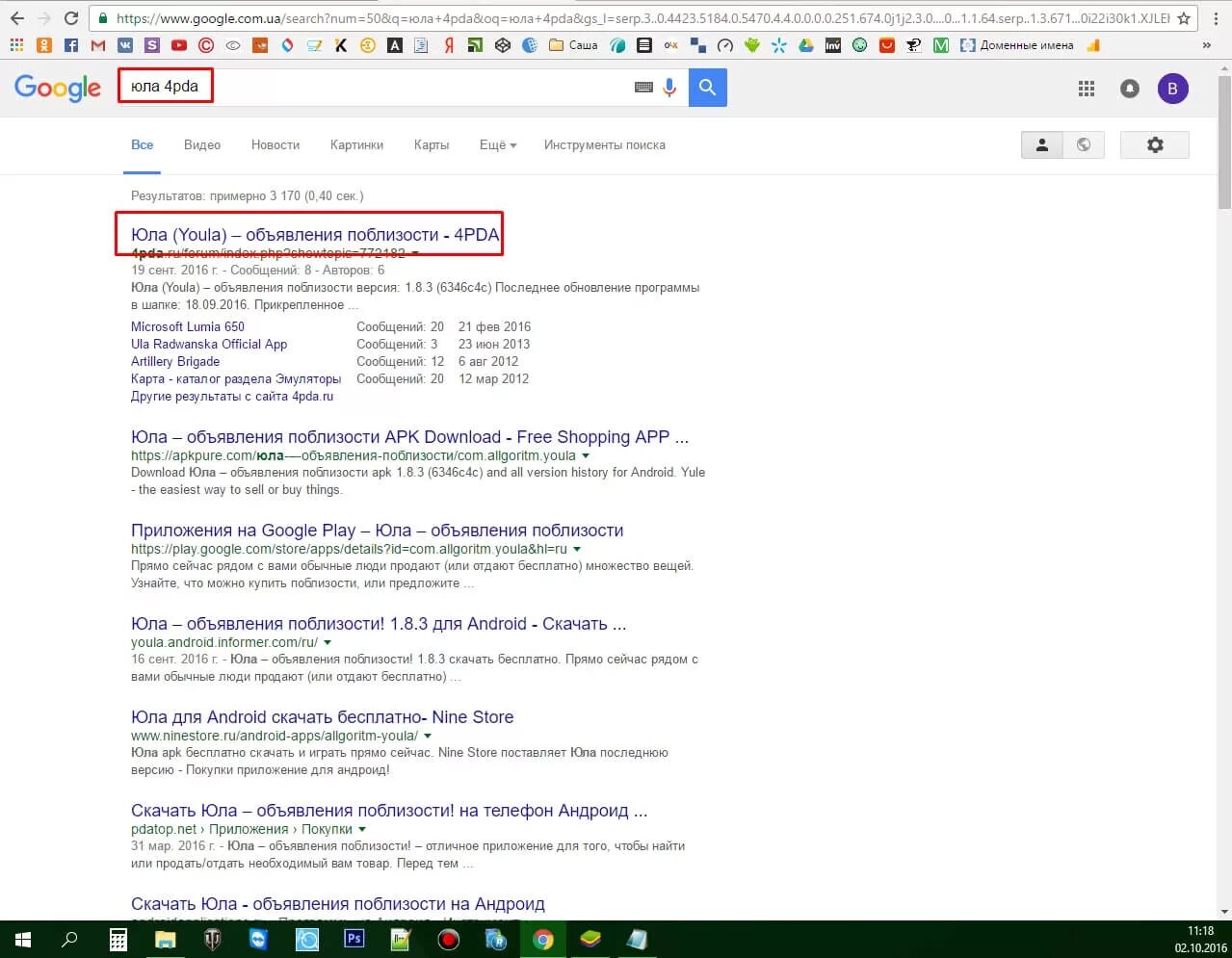The height and width of the screenshot is (958, 1232).
Task: Click the blue search magnifier button
Action: [x=707, y=87]
